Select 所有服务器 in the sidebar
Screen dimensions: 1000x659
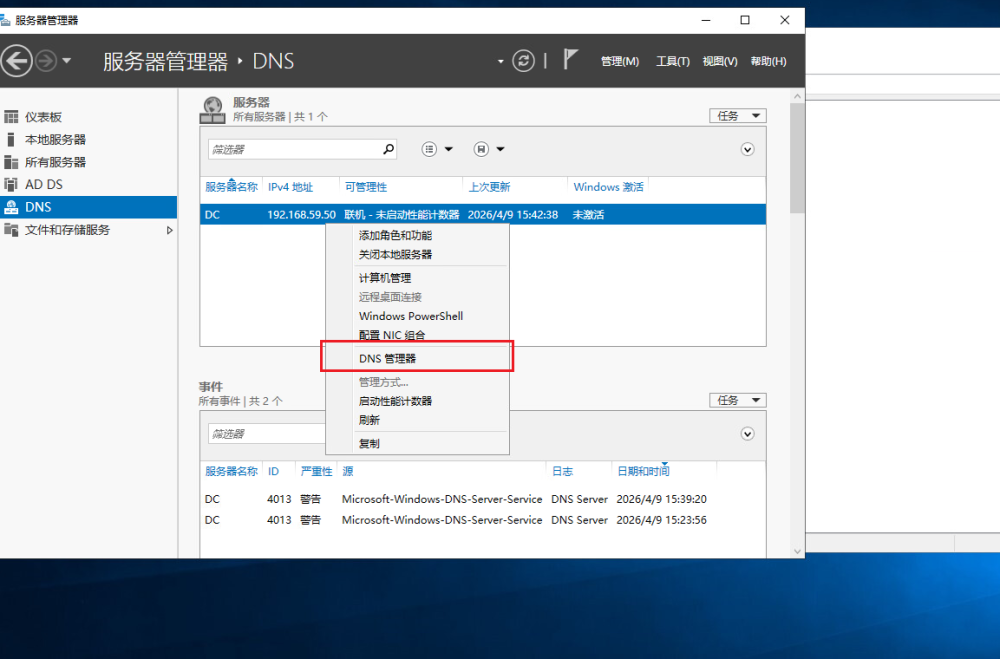click(x=55, y=162)
